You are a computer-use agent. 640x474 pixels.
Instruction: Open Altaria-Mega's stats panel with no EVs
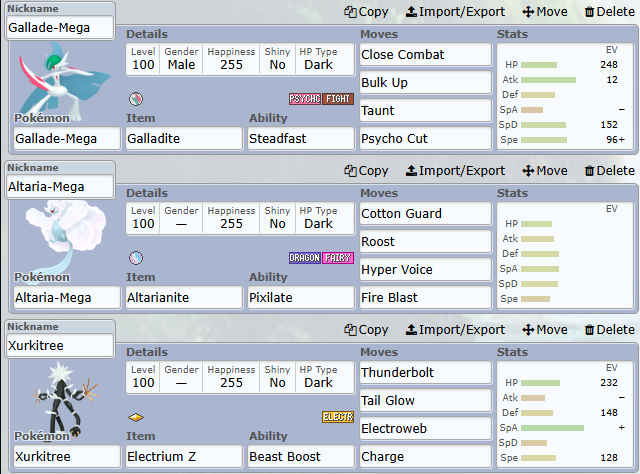(x=565, y=255)
